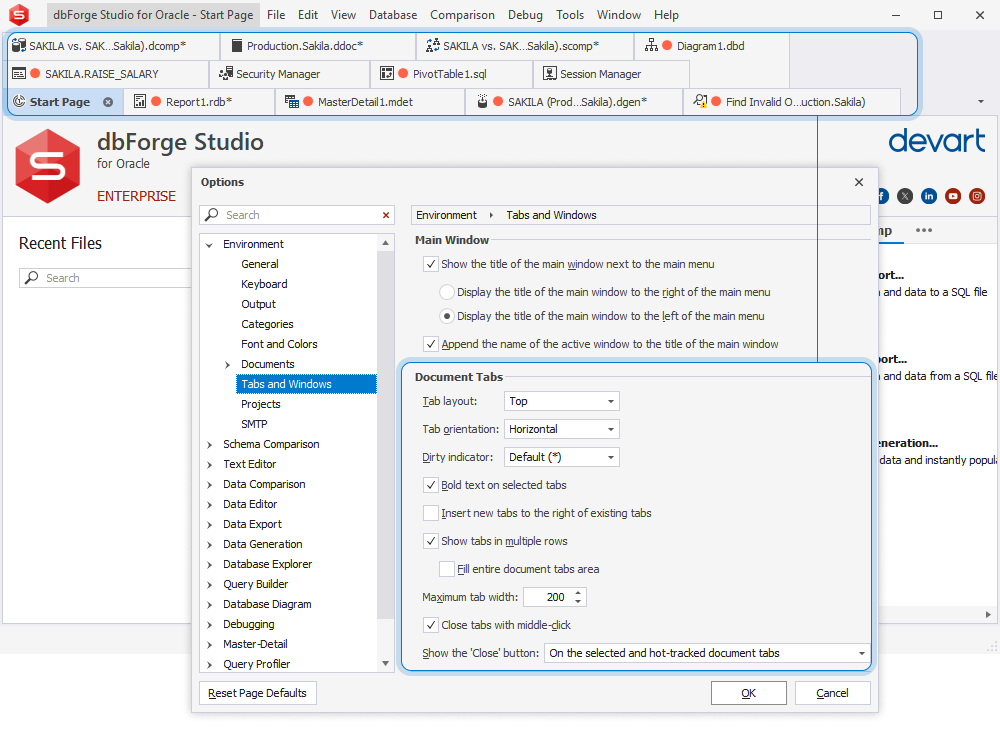Collapse the Environment tree node

click(209, 244)
